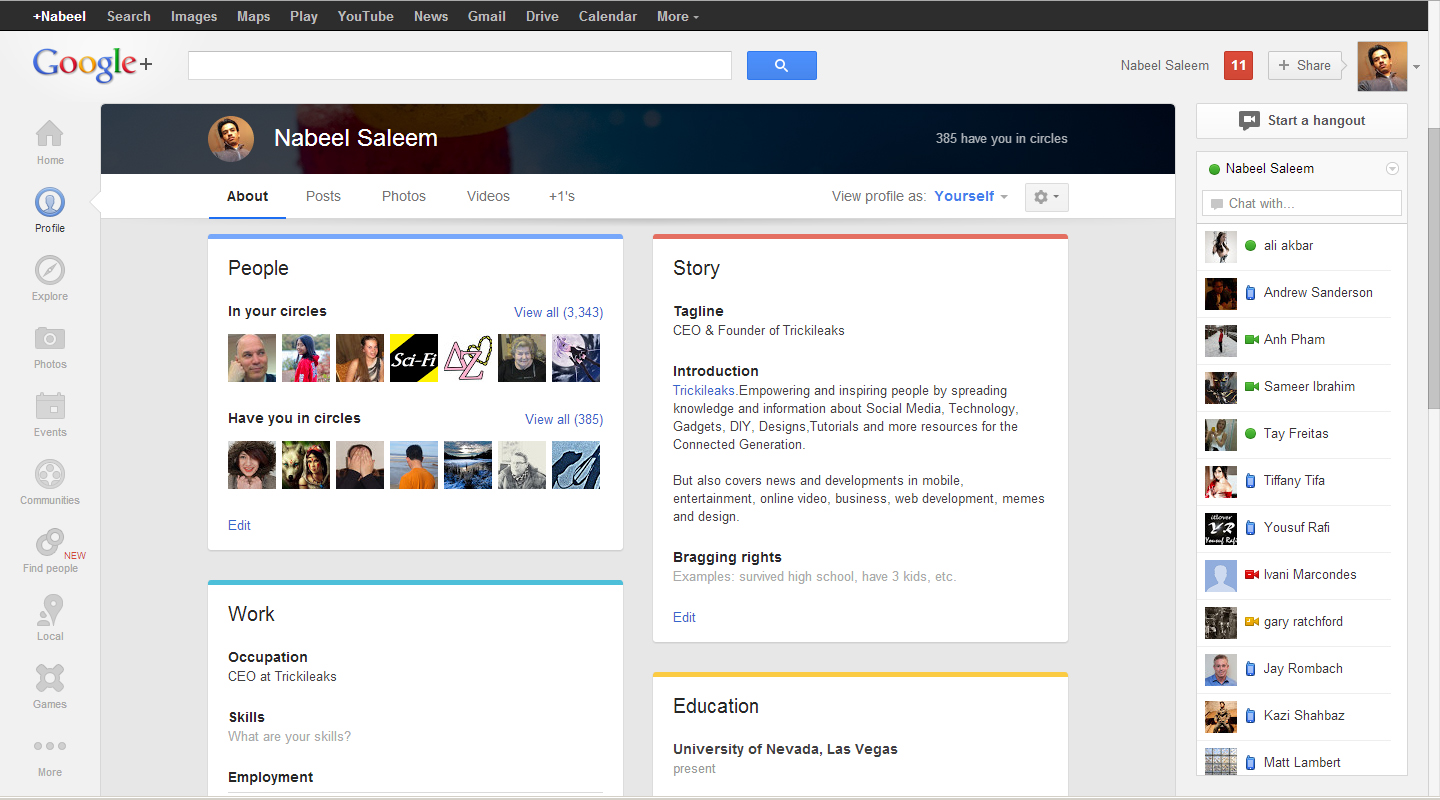Open Photos from the left sidebar
Image resolution: width=1440 pixels, height=800 pixels.
[x=50, y=347]
